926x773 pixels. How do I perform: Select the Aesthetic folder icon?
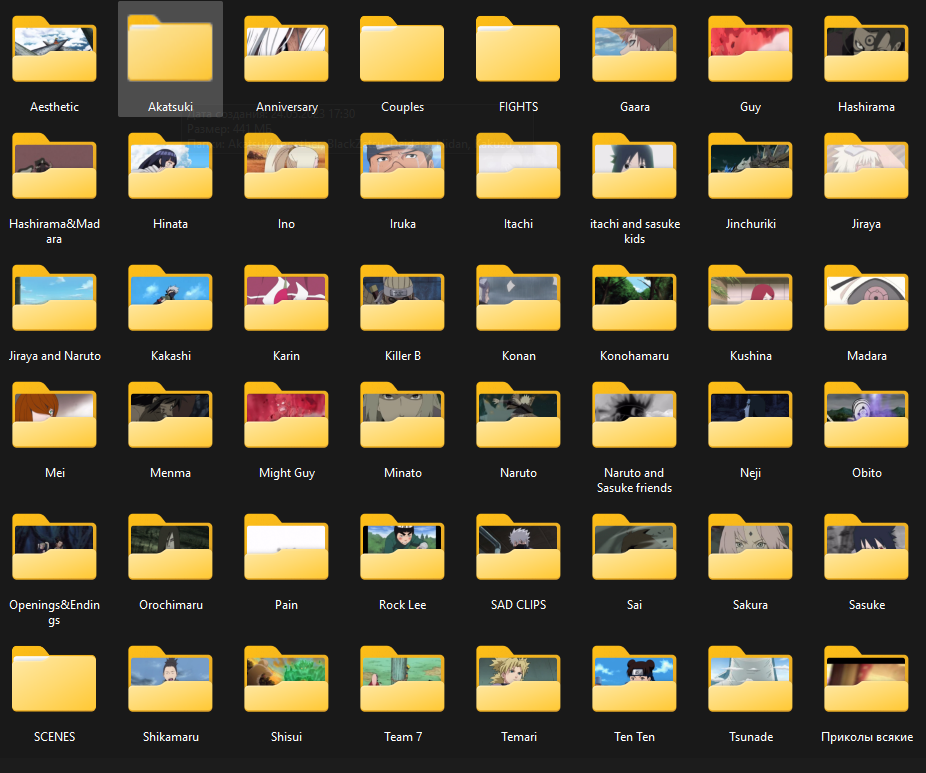click(54, 49)
